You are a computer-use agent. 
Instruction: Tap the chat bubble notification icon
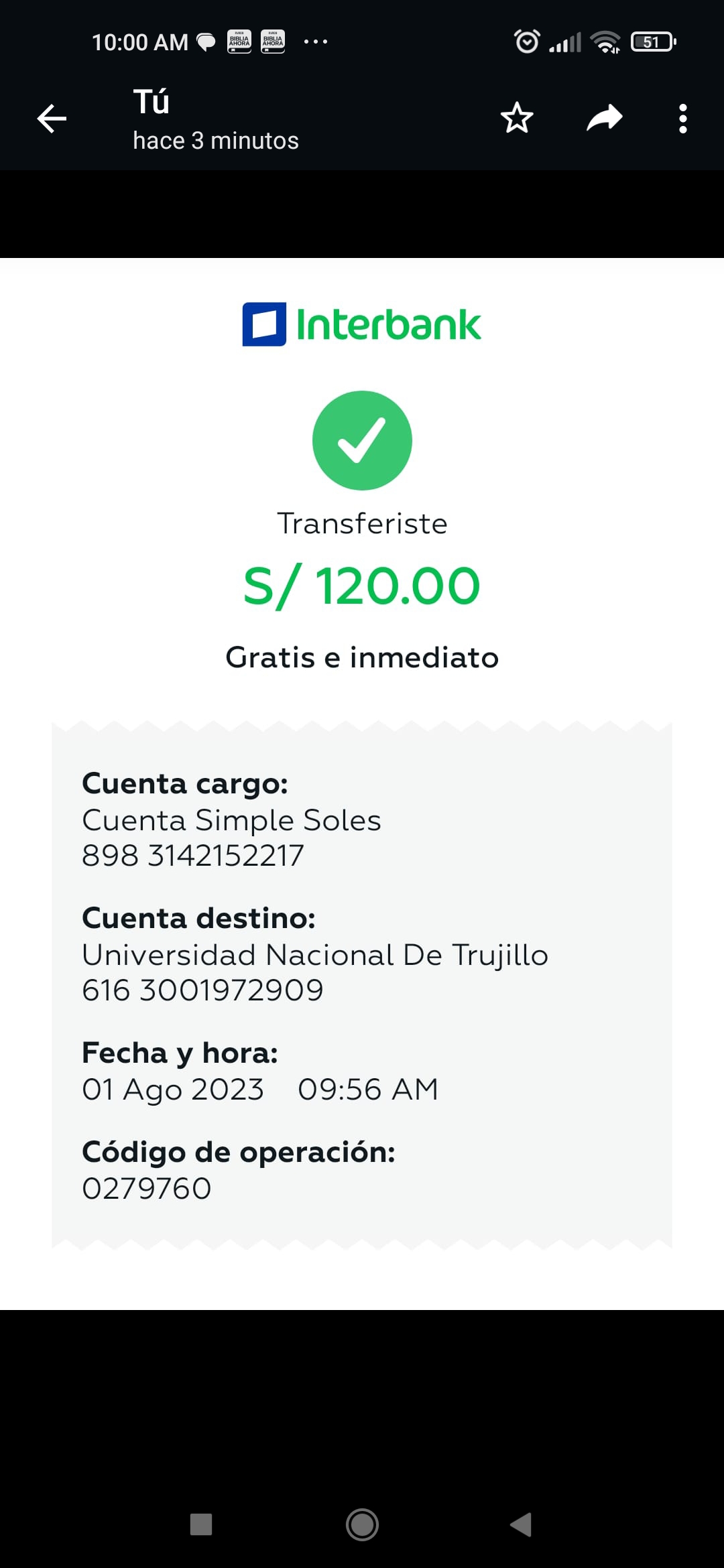206,42
